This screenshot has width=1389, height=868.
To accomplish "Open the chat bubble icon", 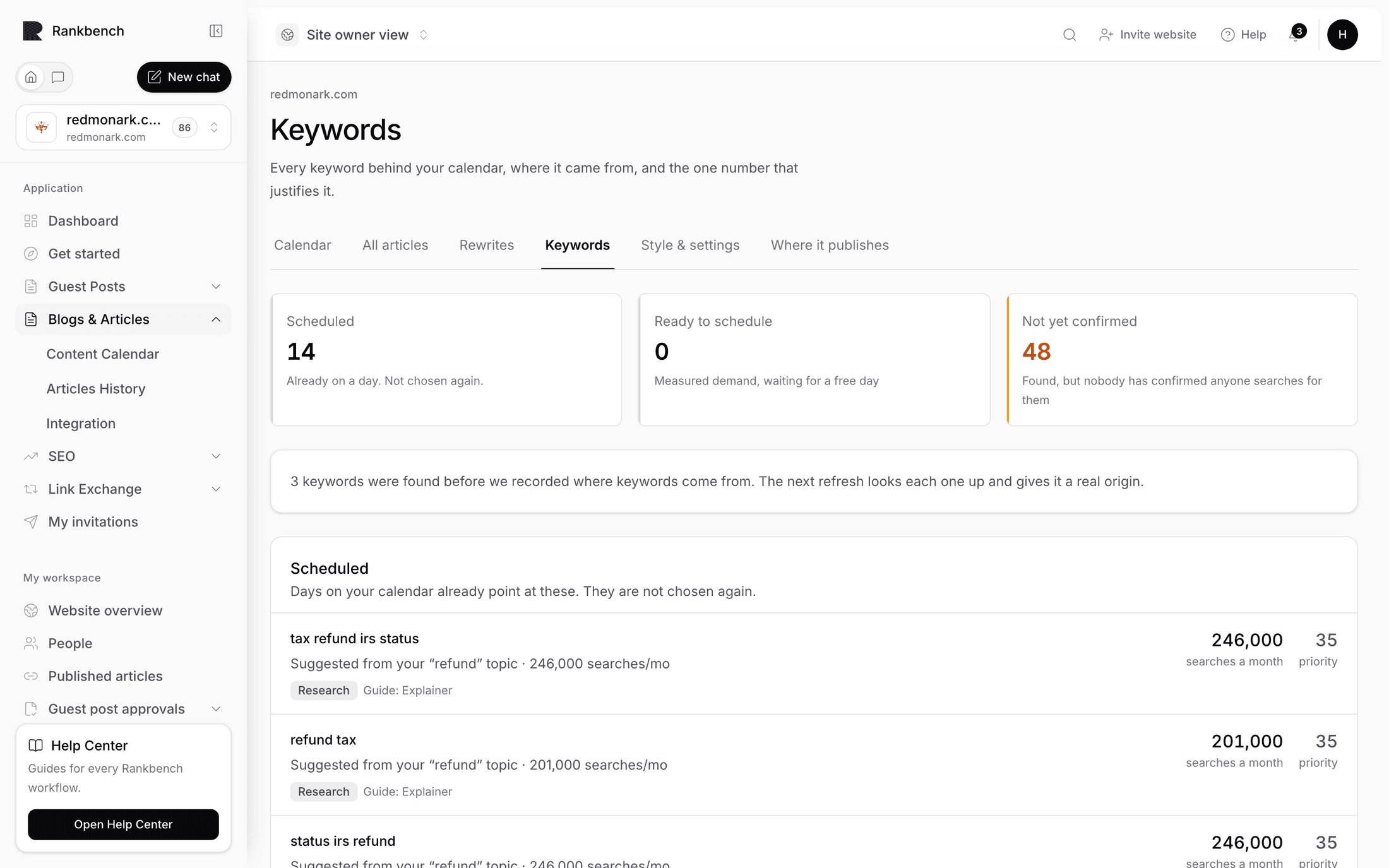I will pos(58,77).
